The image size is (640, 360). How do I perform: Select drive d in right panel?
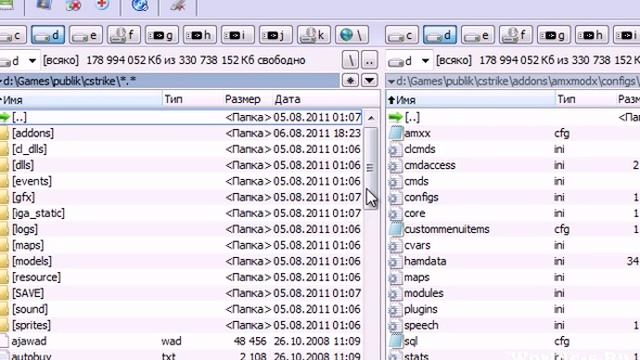(440, 35)
